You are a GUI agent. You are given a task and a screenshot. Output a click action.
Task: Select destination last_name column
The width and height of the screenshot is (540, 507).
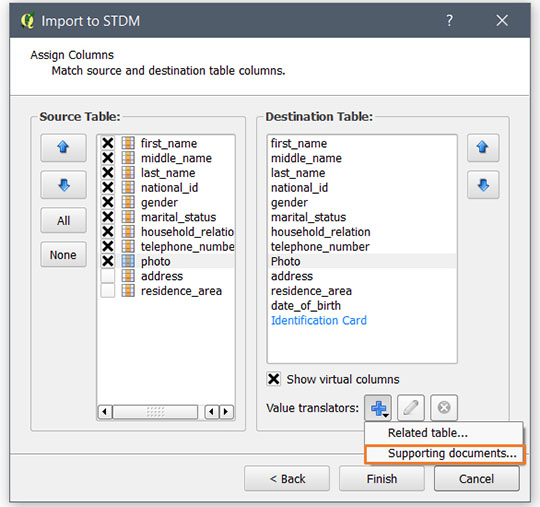click(x=362, y=173)
